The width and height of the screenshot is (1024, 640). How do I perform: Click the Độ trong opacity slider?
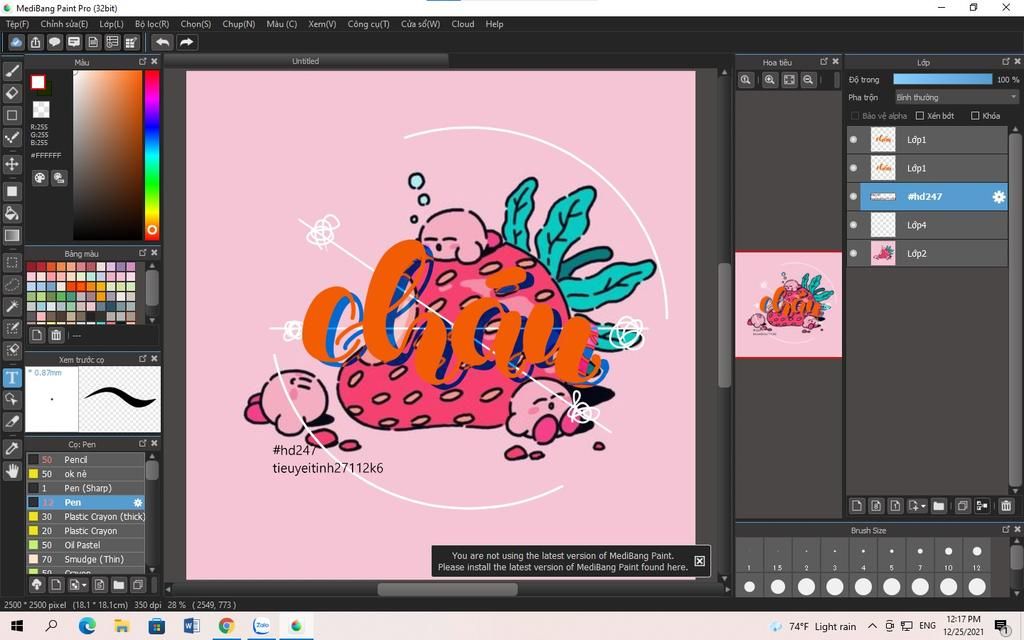pyautogui.click(x=942, y=79)
